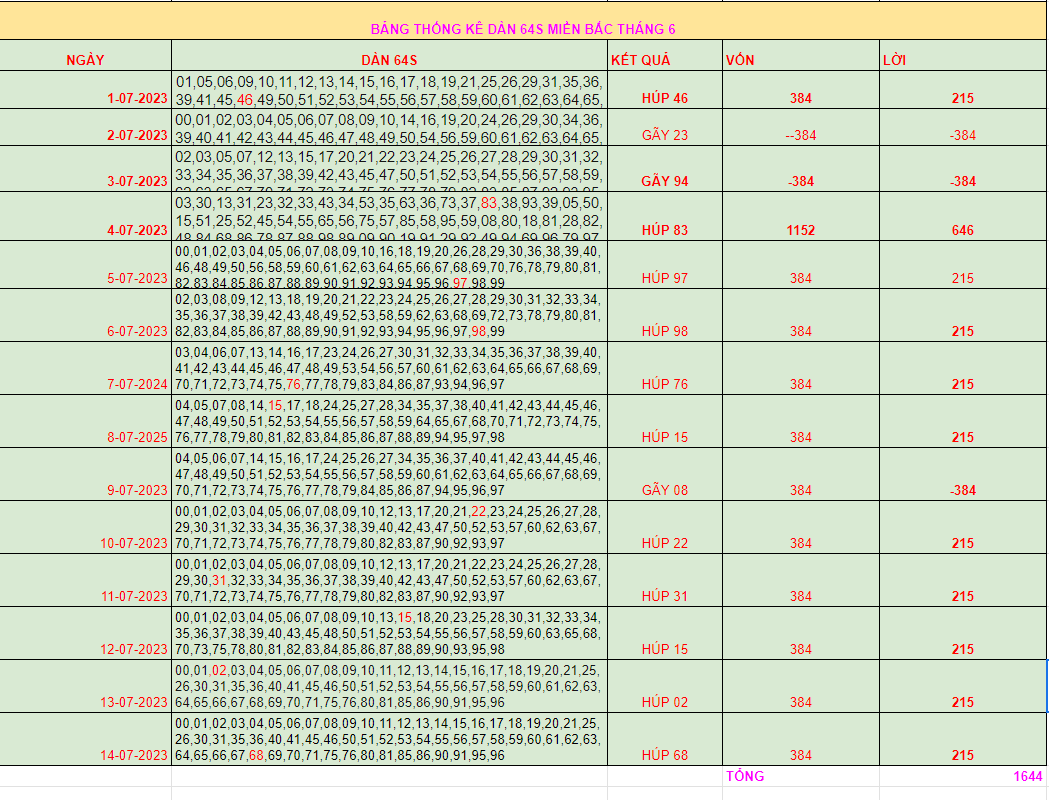Click result cell GÃY 94
This screenshot has height=800, width=1049.
click(665, 169)
